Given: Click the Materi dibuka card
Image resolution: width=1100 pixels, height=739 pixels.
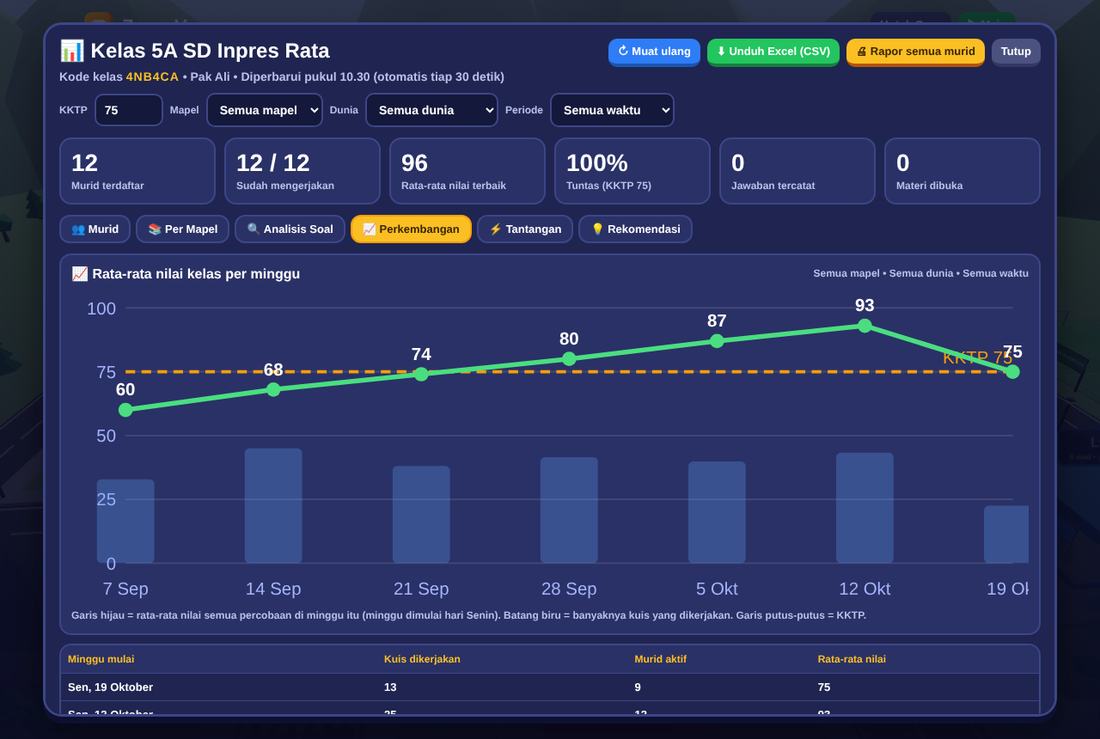Looking at the screenshot, I should (x=962, y=171).
